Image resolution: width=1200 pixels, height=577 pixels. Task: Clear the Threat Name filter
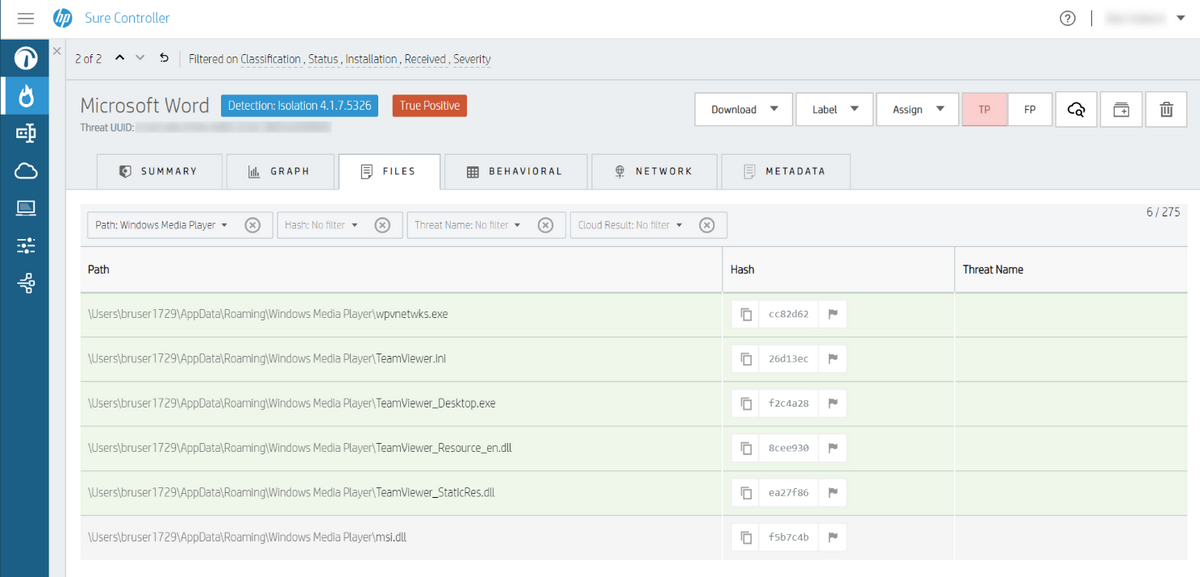545,225
